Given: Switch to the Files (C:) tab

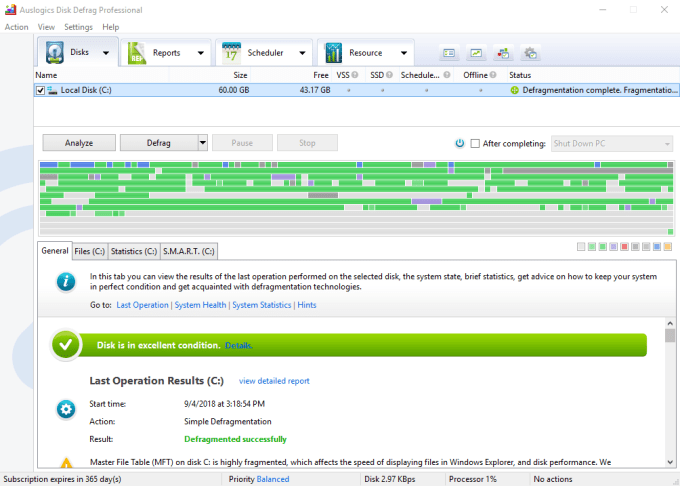Looking at the screenshot, I should (89, 251).
